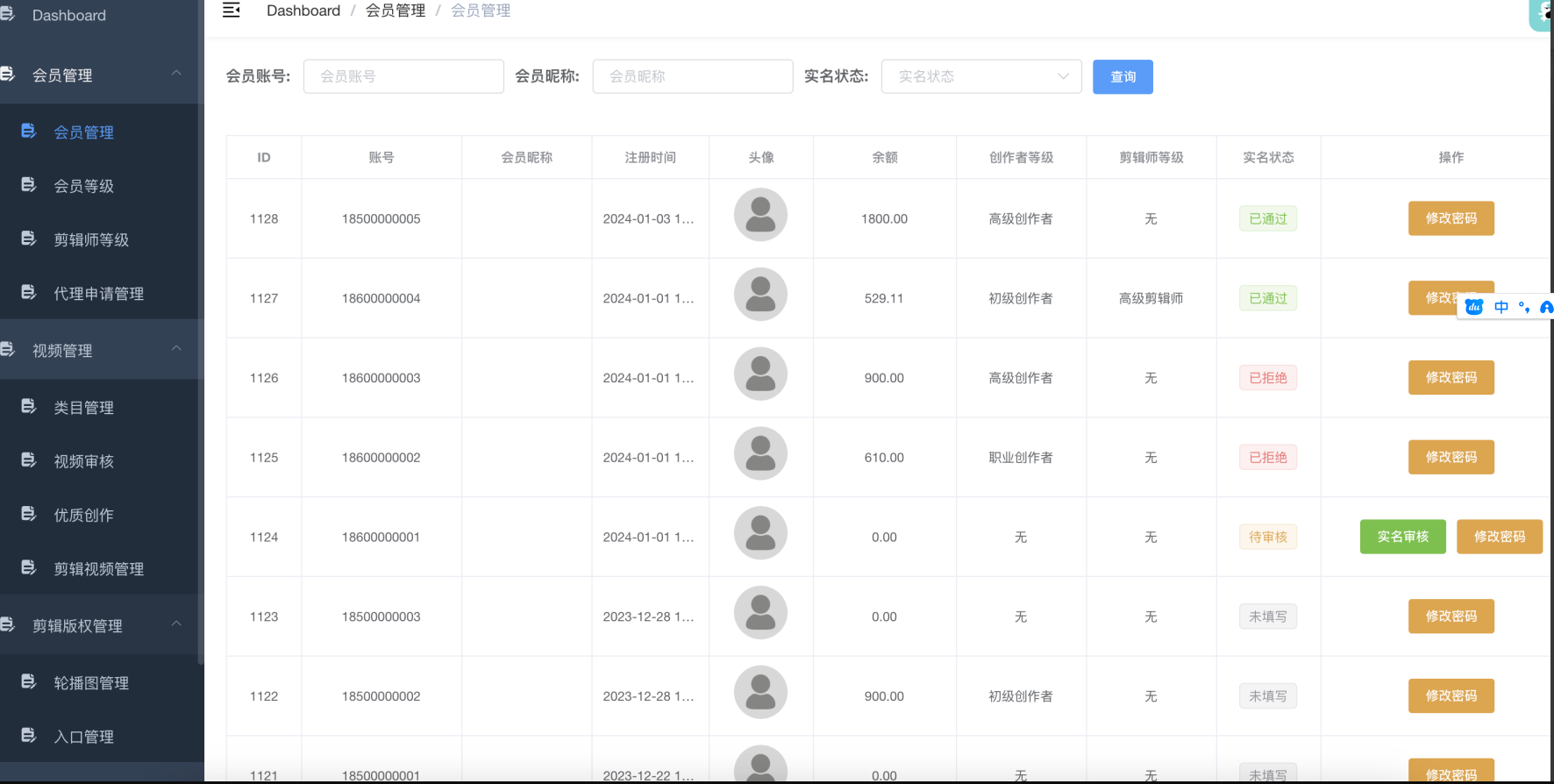Click the Dashboard sidebar icon
Image resolution: width=1554 pixels, height=784 pixels.
[x=8, y=15]
